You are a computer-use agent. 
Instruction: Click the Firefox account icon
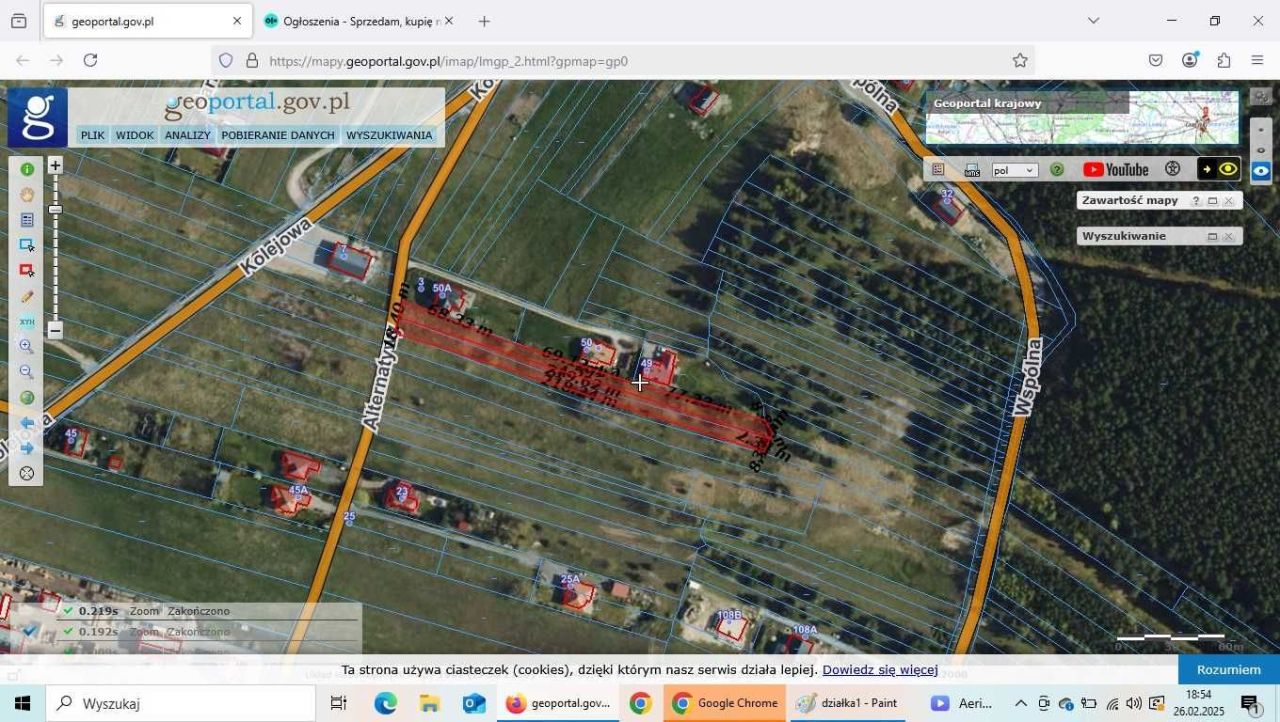1190,60
